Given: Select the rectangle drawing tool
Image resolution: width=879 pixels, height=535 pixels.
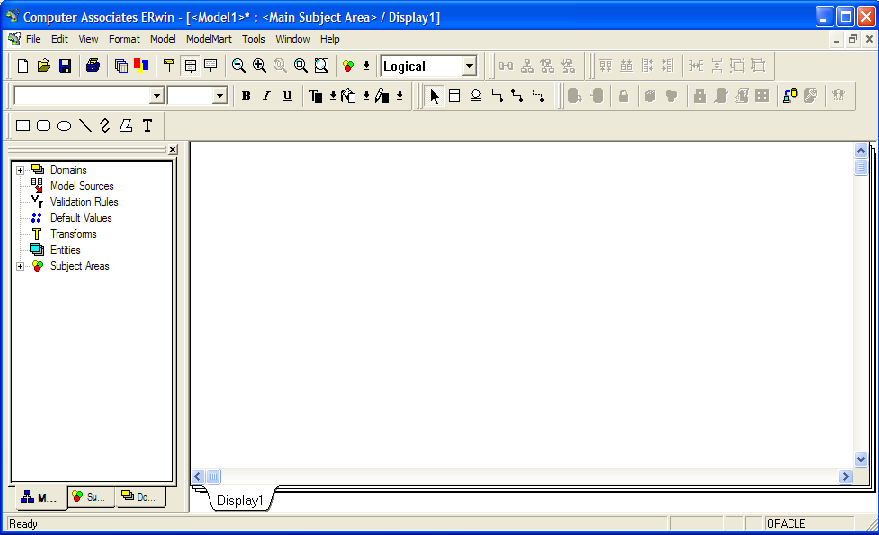Looking at the screenshot, I should pyautogui.click(x=23, y=126).
